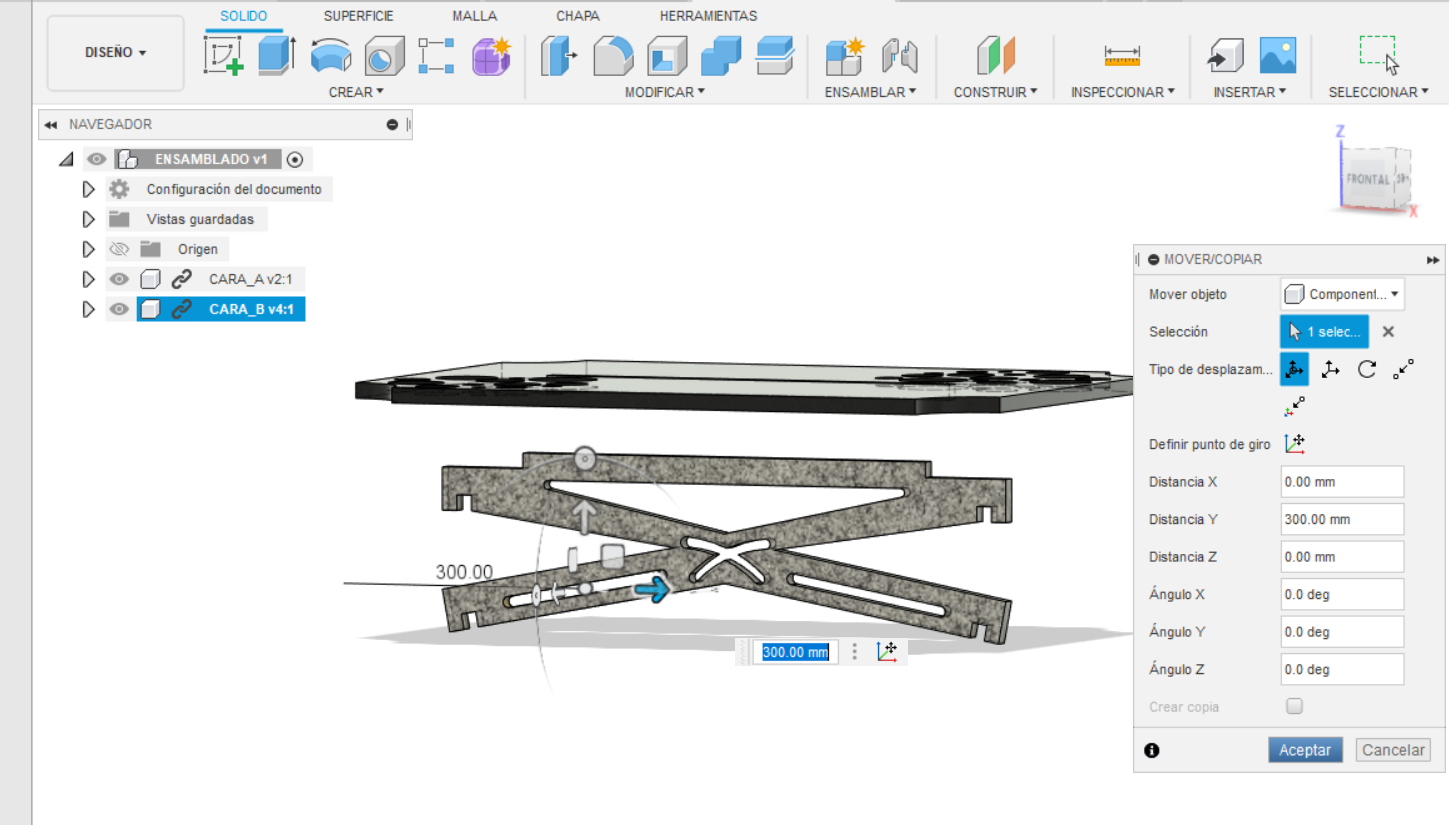
Task: Expand the Origen node
Action: click(x=88, y=249)
